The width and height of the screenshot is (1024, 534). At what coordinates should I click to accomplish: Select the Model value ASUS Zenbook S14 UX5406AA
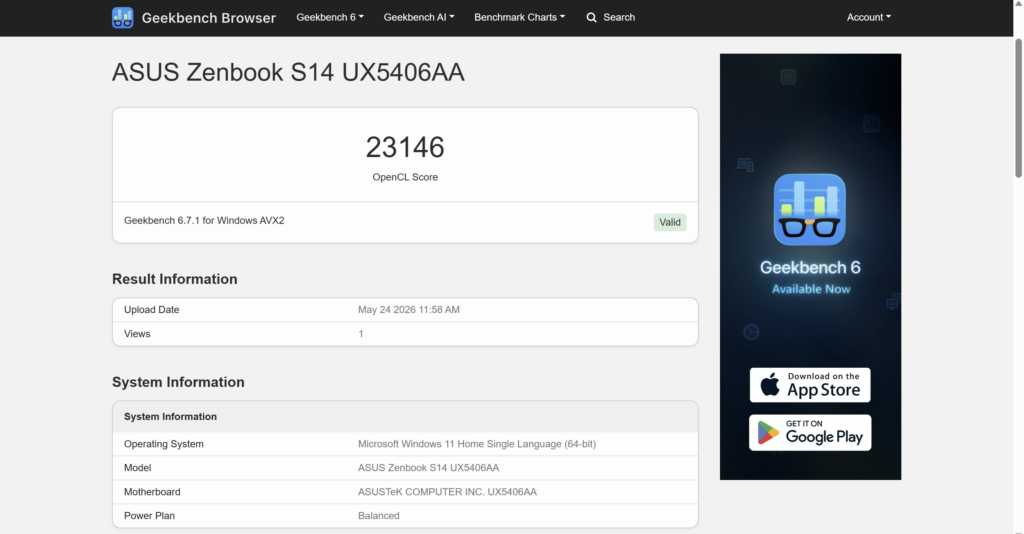(x=428, y=467)
